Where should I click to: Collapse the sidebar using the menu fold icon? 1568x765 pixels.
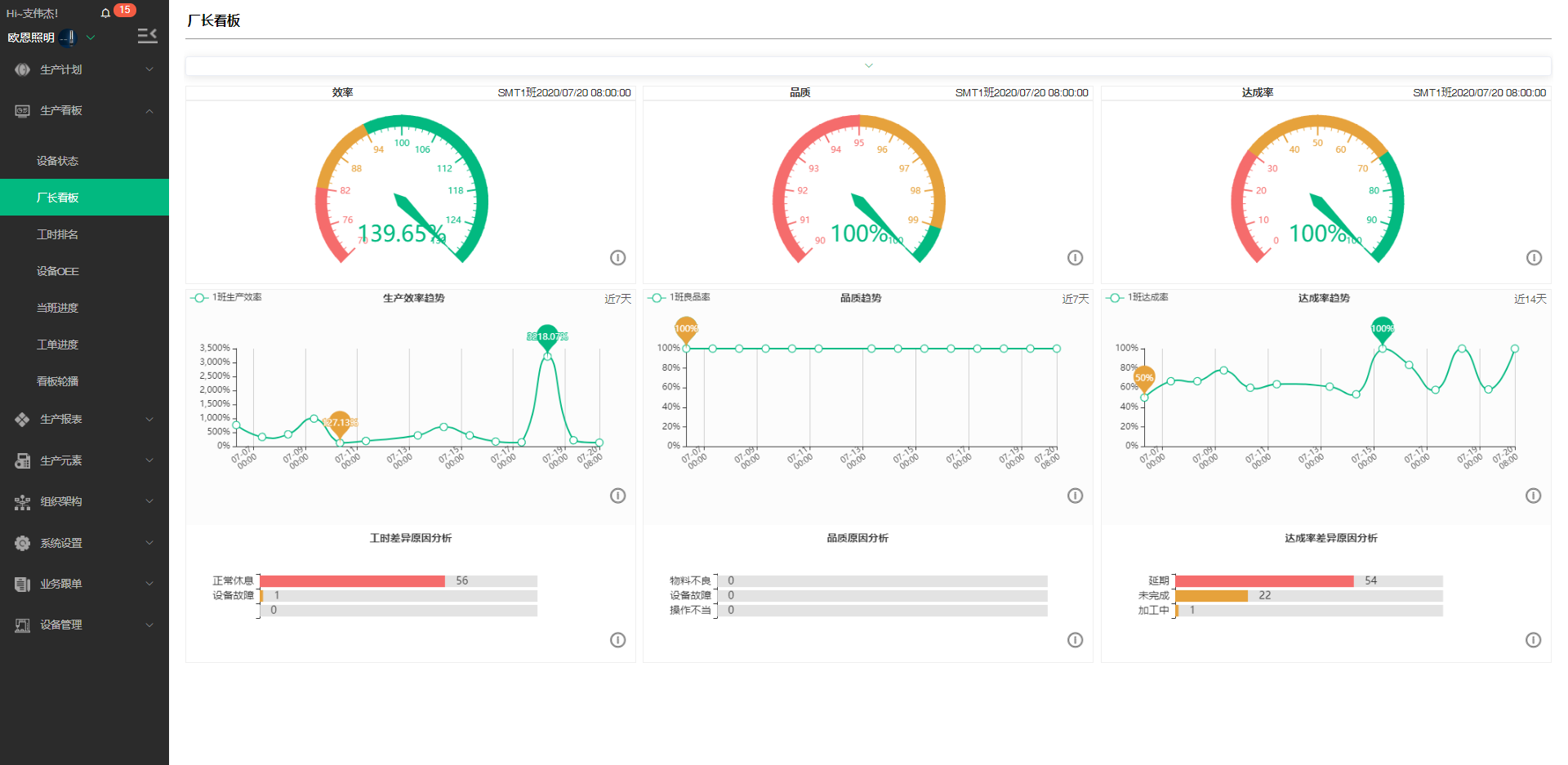click(x=147, y=36)
